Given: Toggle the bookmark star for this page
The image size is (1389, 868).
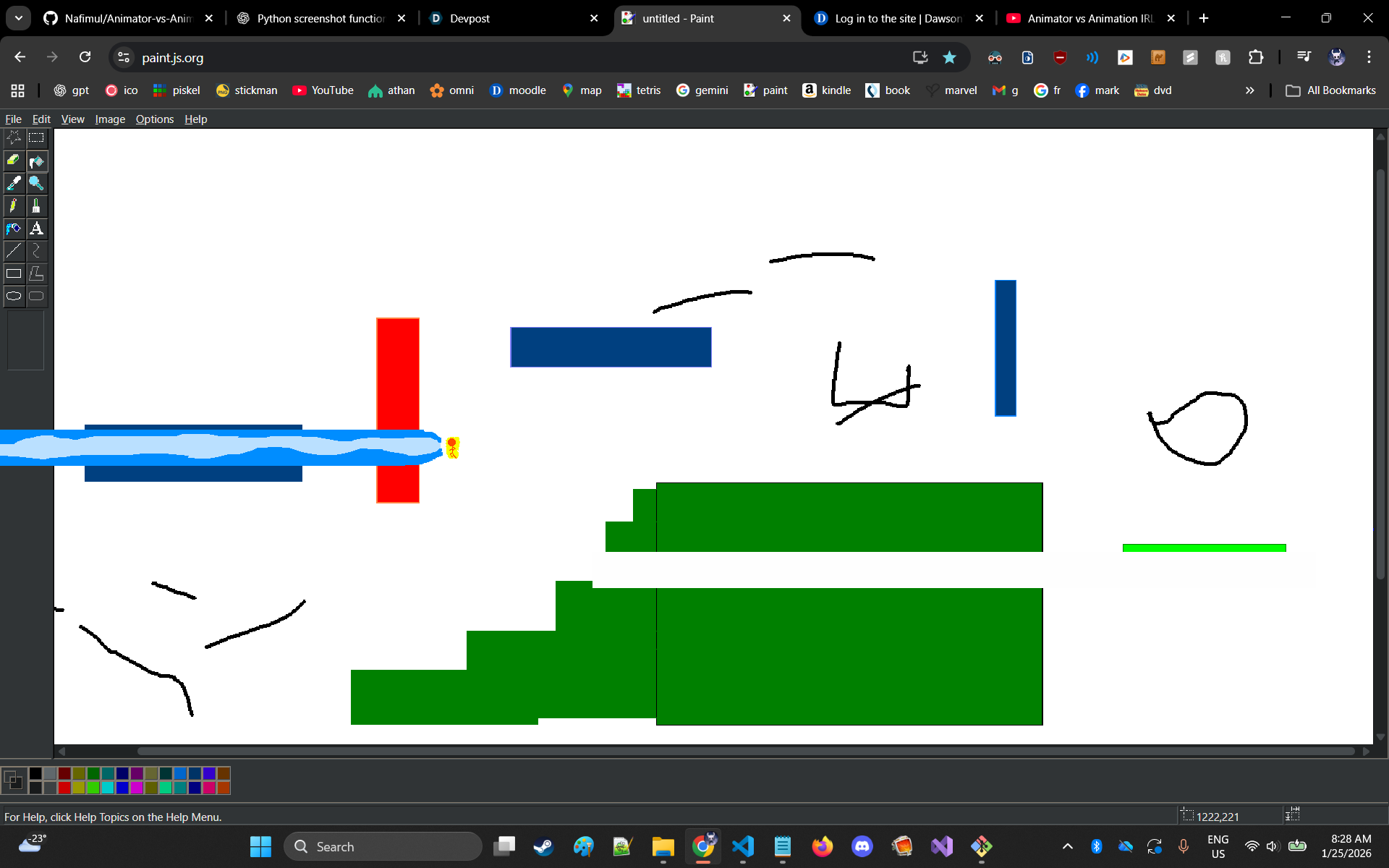Looking at the screenshot, I should [949, 57].
